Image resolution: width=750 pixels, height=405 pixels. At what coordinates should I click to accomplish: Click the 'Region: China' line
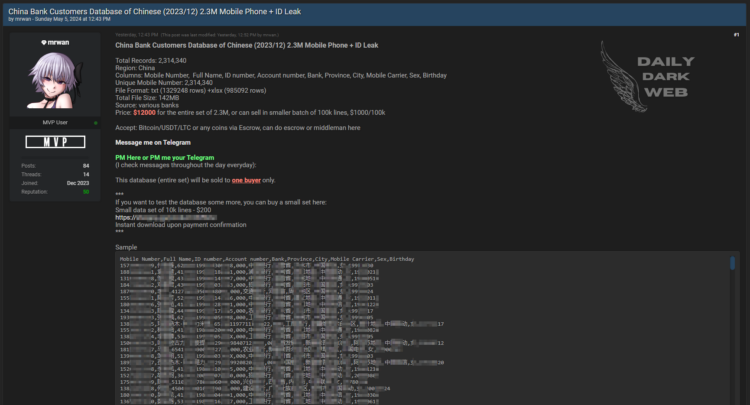[x=135, y=68]
